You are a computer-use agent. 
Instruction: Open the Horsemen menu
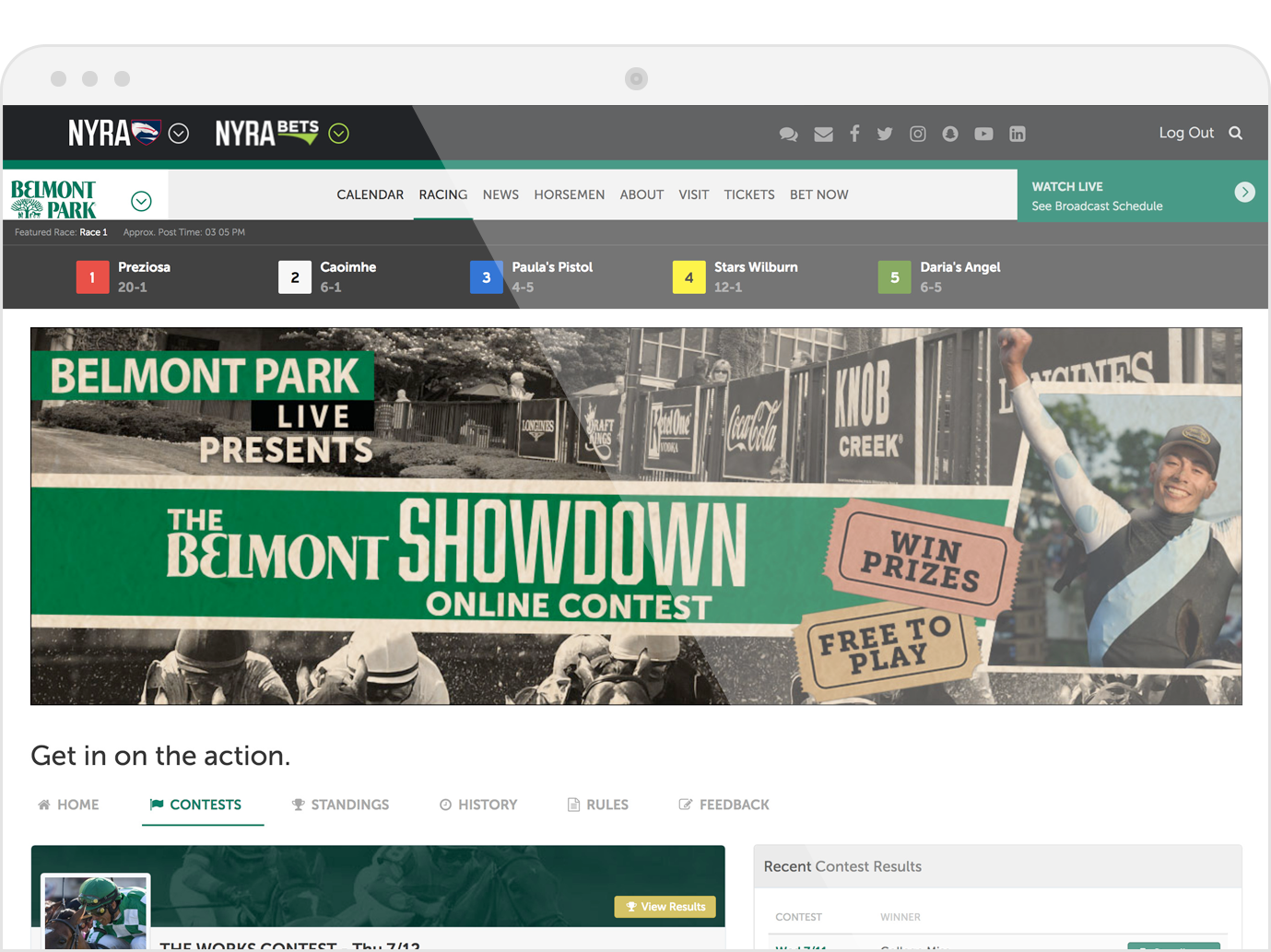point(570,194)
